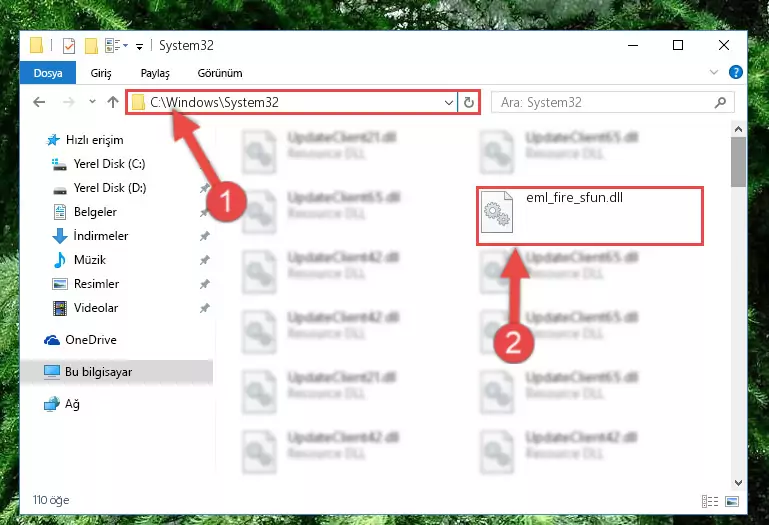
Task: Click the Back navigation arrow
Action: pos(39,102)
